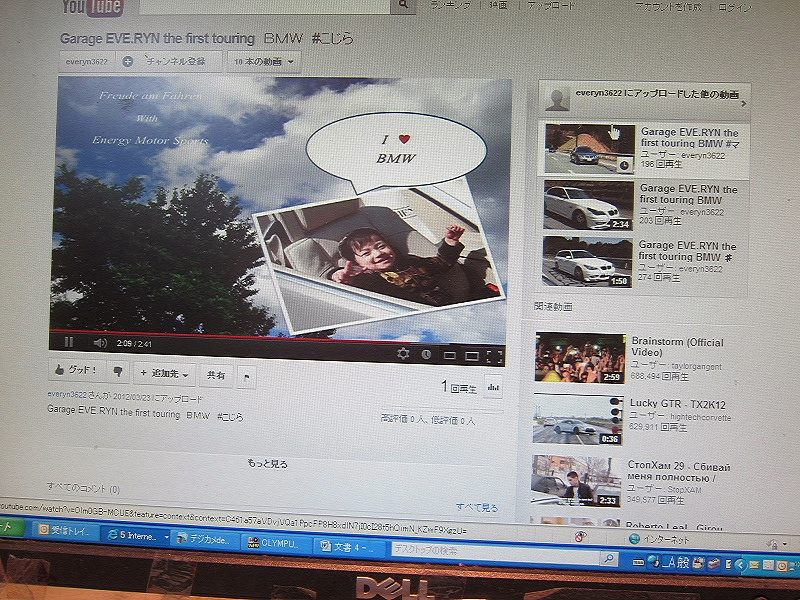Open the status bar zoom dropdown arrow
Screen dimensions: 800x600
point(785,544)
